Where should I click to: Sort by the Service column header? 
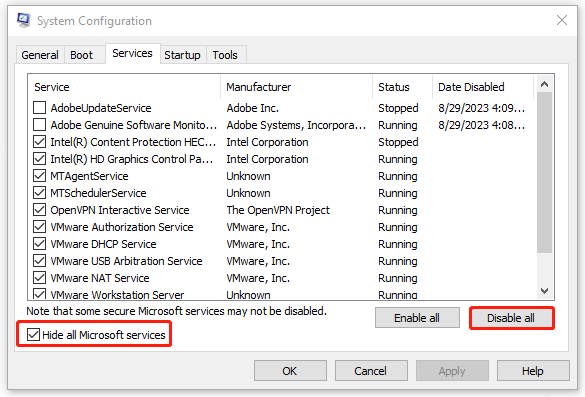coord(124,87)
